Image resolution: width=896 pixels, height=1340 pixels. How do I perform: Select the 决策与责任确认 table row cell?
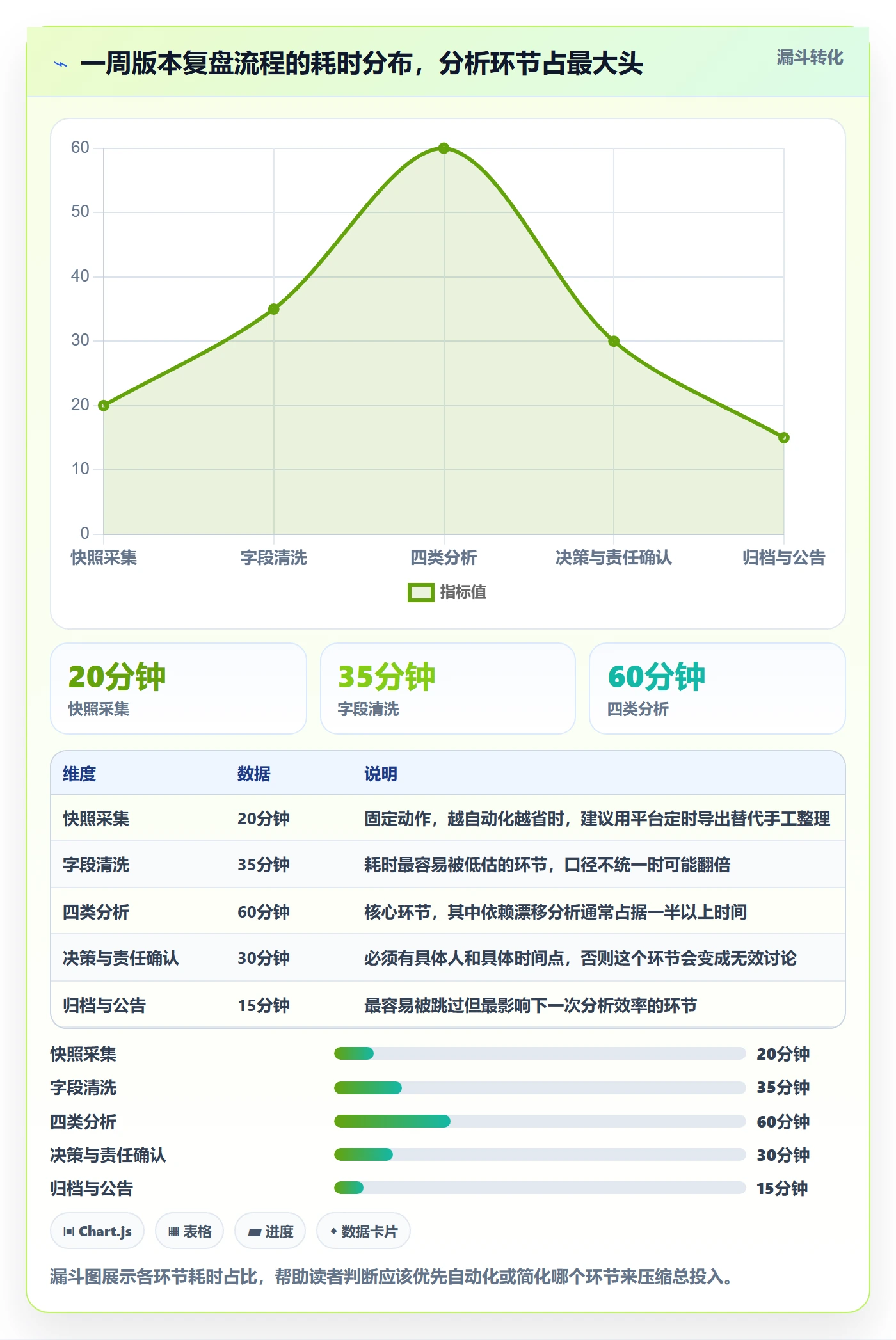coord(121,958)
